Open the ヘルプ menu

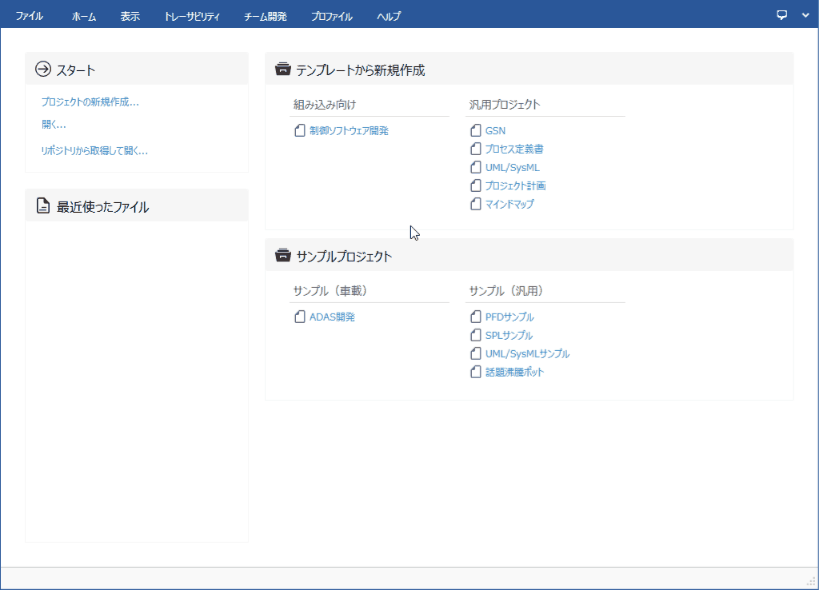click(389, 16)
